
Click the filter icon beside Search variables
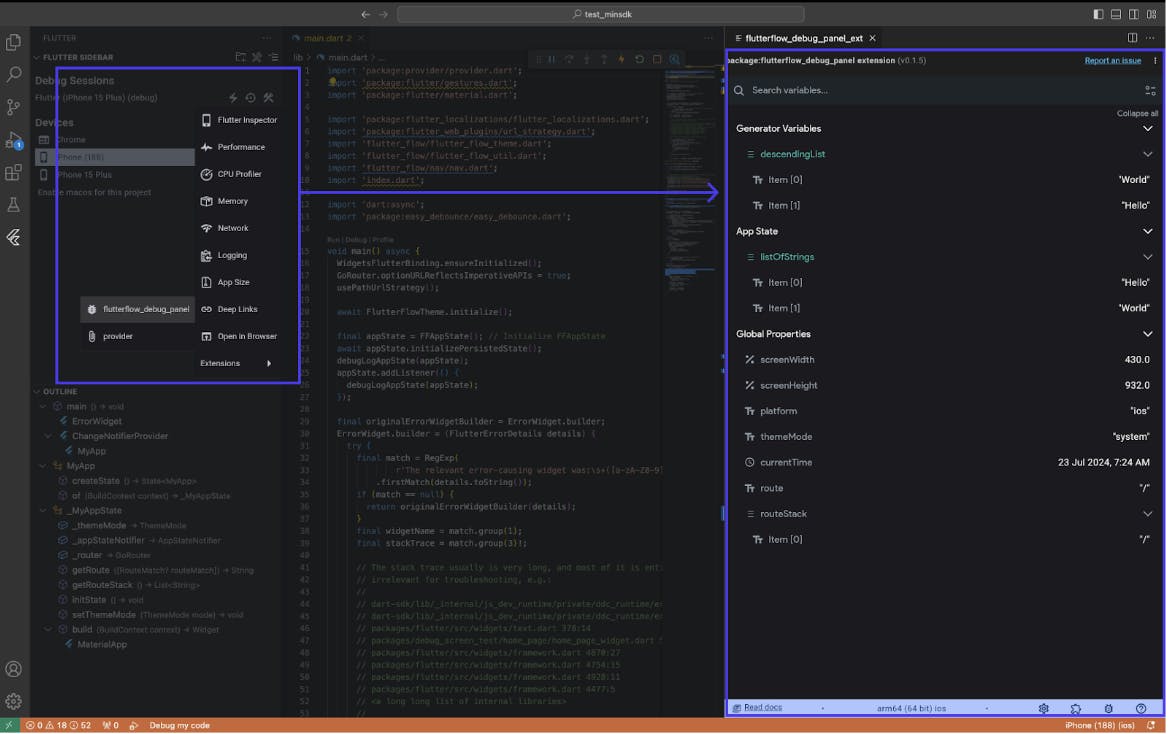pyautogui.click(x=1150, y=90)
